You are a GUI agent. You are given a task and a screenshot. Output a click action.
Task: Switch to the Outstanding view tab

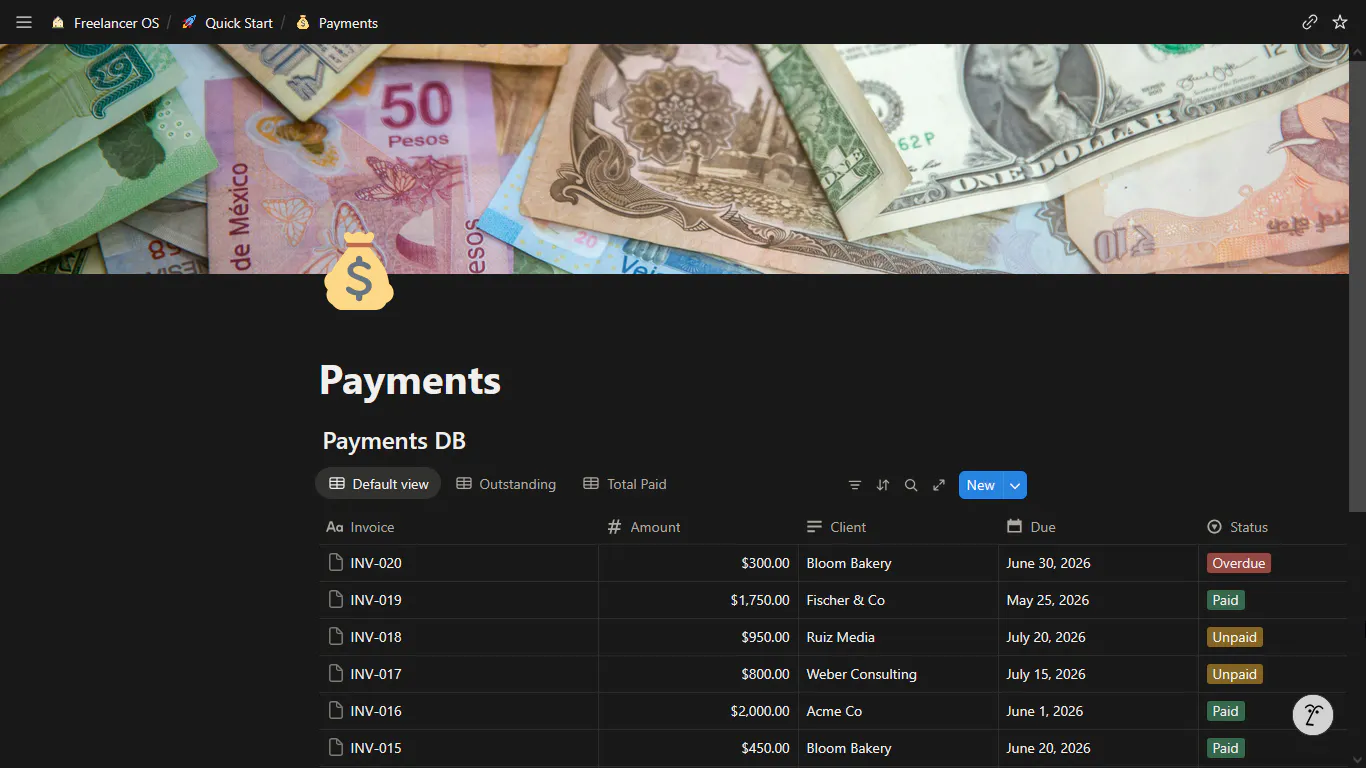[506, 484]
